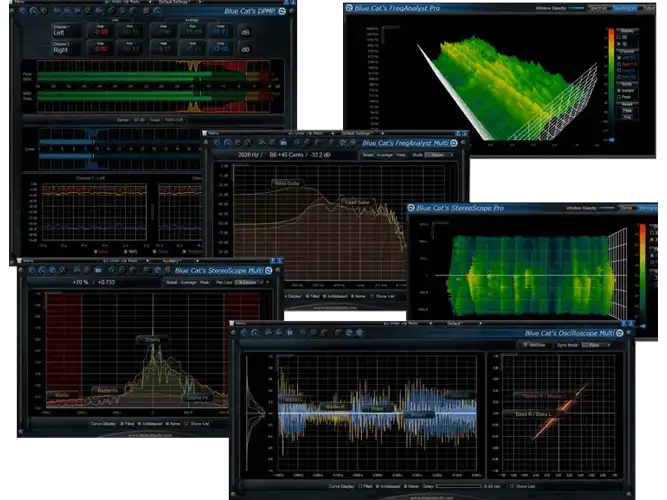Click the Drums curve label in StereoScope Multi
This screenshot has width=667, height=500.
tap(152, 340)
